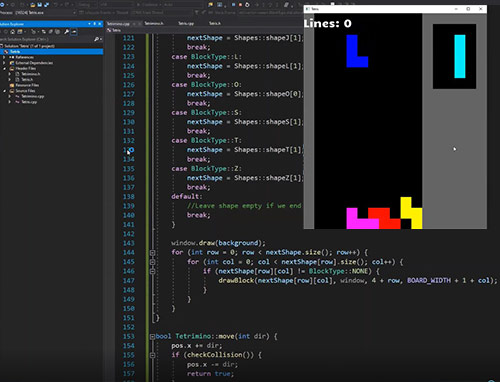Expand the References node in Solution Explorer

pyautogui.click(x=4, y=57)
